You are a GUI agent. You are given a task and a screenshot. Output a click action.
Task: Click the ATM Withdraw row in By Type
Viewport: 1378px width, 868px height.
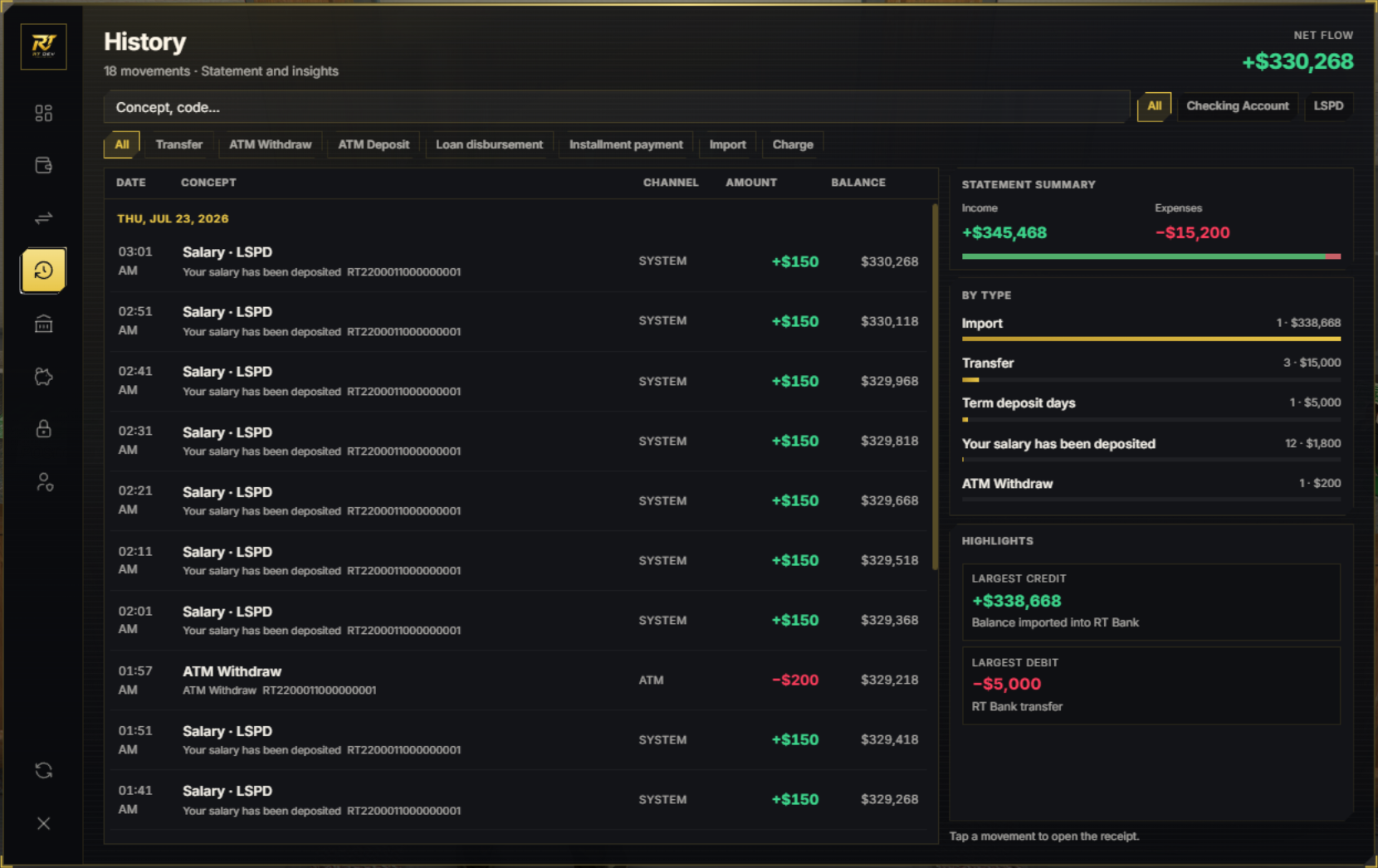pos(1151,488)
